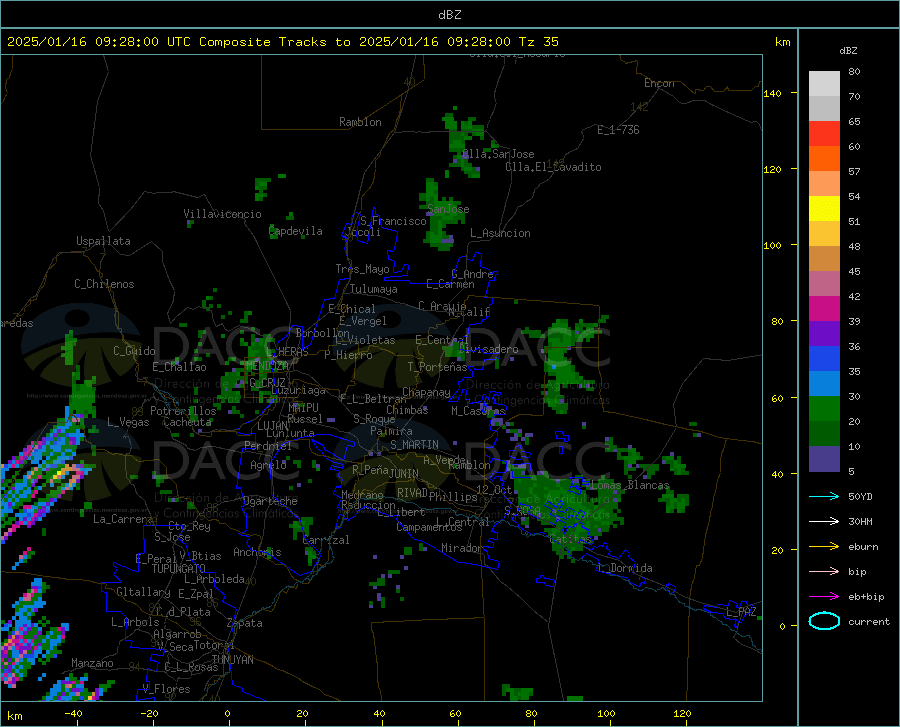Click the Composite Tracks timestamp header
Viewport: 900px width, 727px height.
pyautogui.click(x=282, y=41)
